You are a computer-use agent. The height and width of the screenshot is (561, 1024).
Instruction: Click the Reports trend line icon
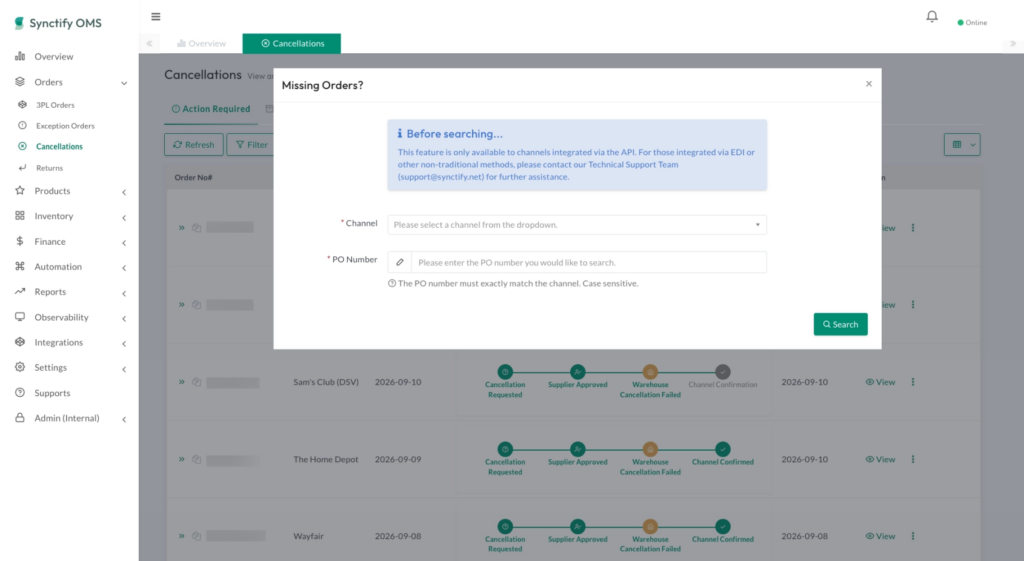(20, 291)
